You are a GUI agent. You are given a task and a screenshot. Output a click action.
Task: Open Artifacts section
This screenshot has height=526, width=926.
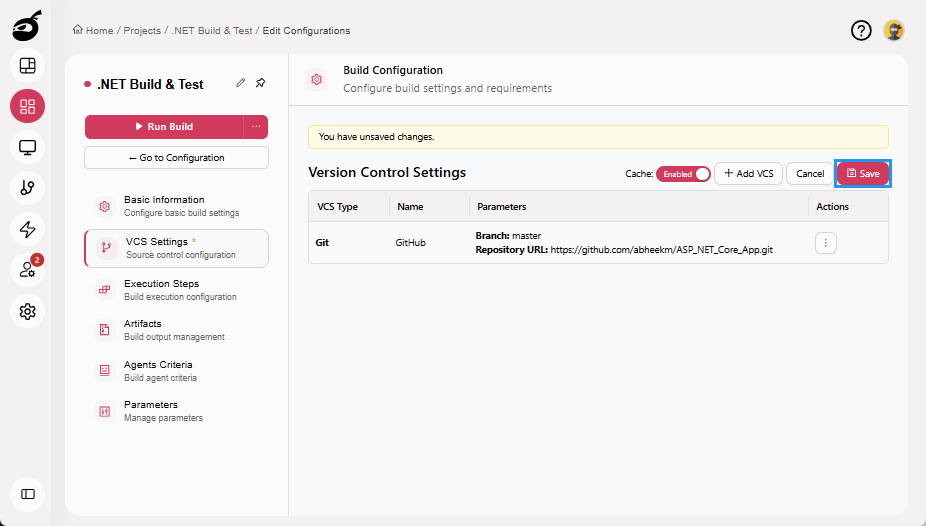[x=176, y=330]
